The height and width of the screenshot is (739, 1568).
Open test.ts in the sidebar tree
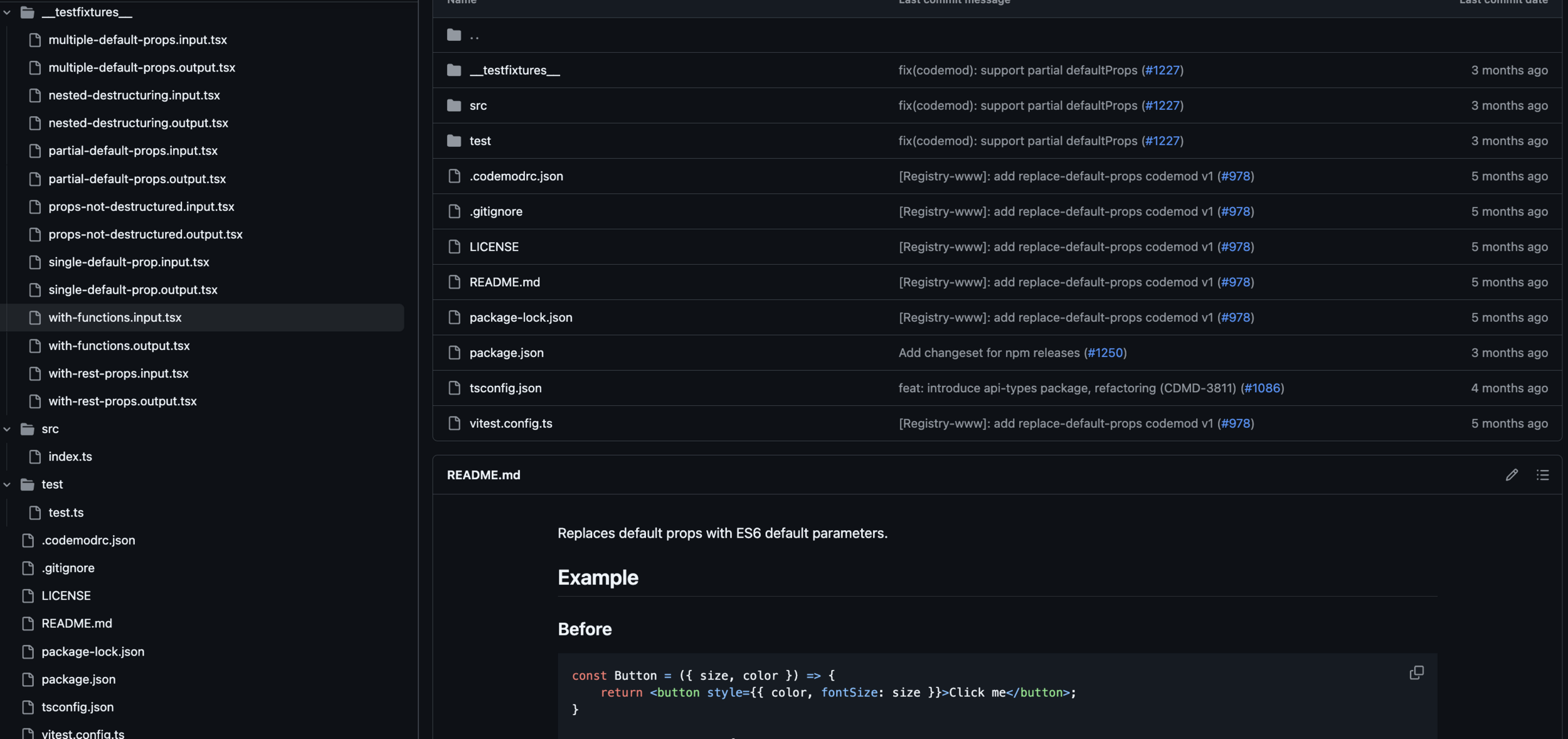pos(66,513)
